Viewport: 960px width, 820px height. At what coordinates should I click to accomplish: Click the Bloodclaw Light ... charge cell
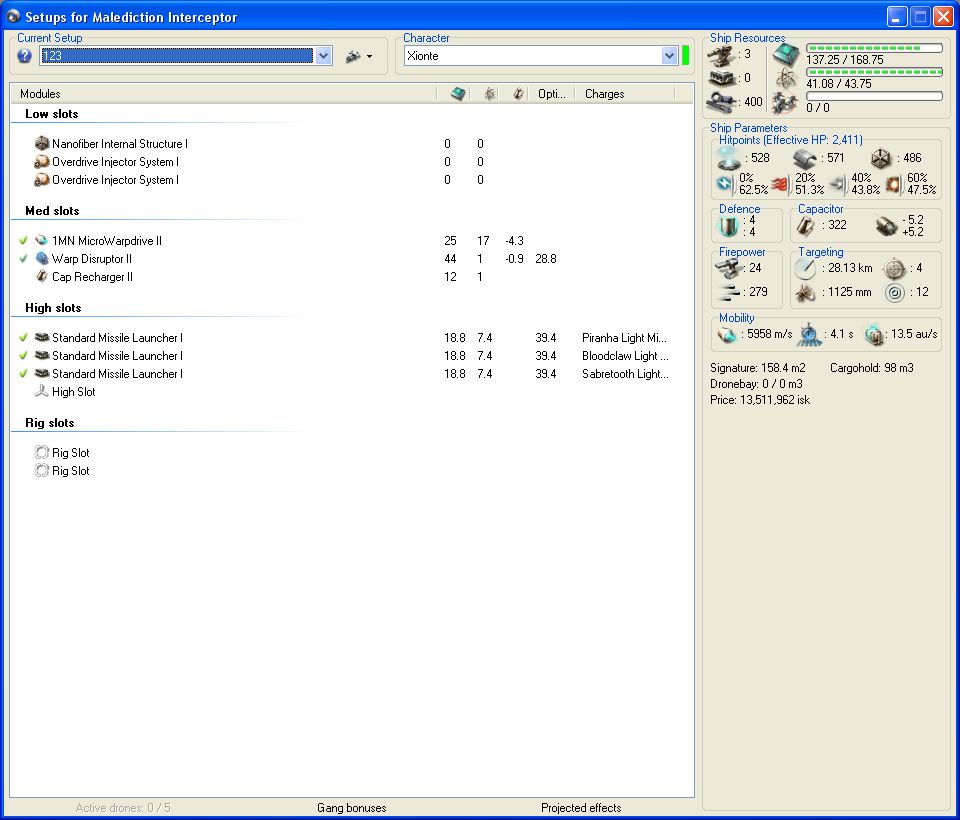tap(625, 356)
